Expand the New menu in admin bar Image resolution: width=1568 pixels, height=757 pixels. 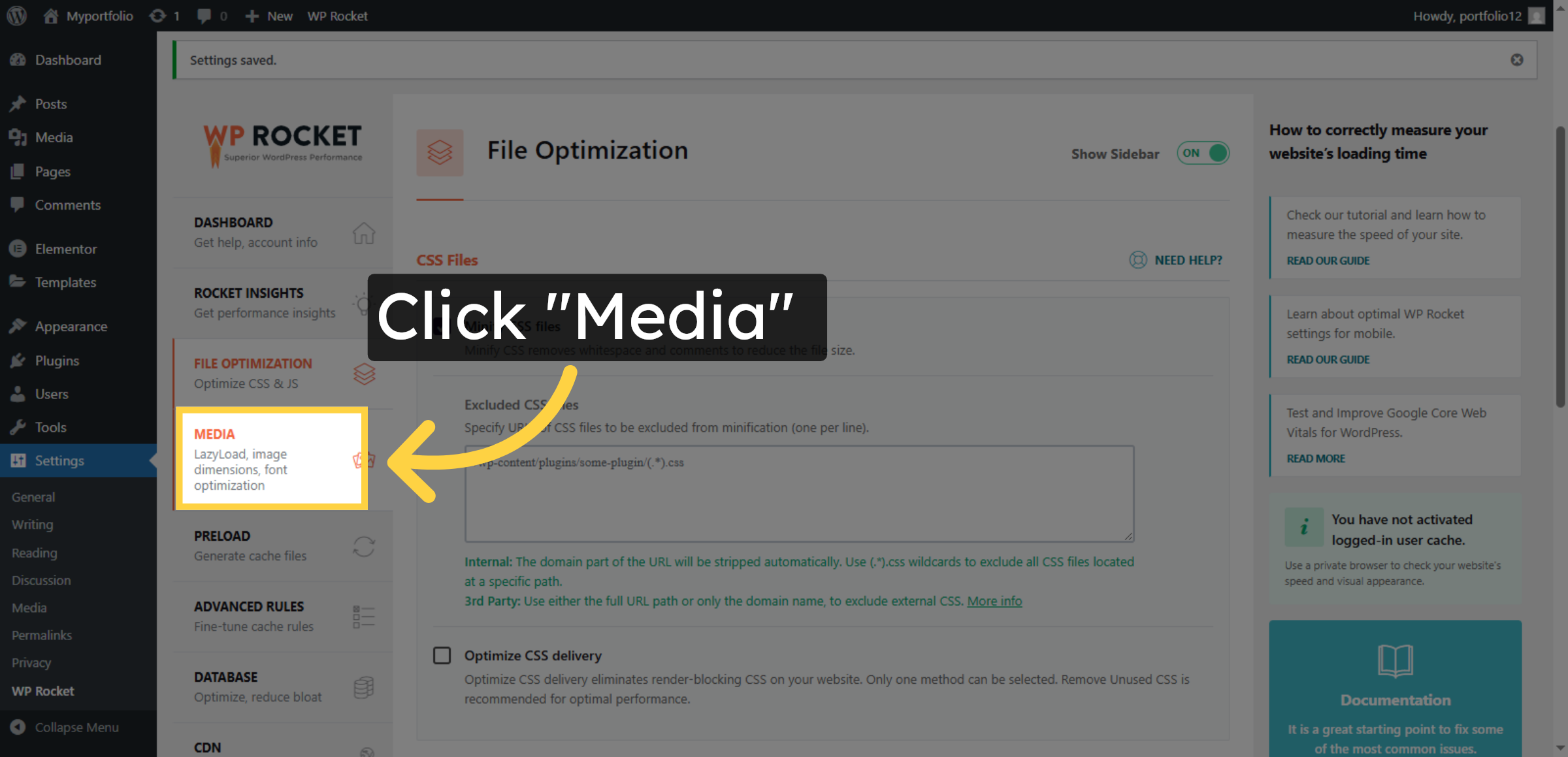pos(269,15)
